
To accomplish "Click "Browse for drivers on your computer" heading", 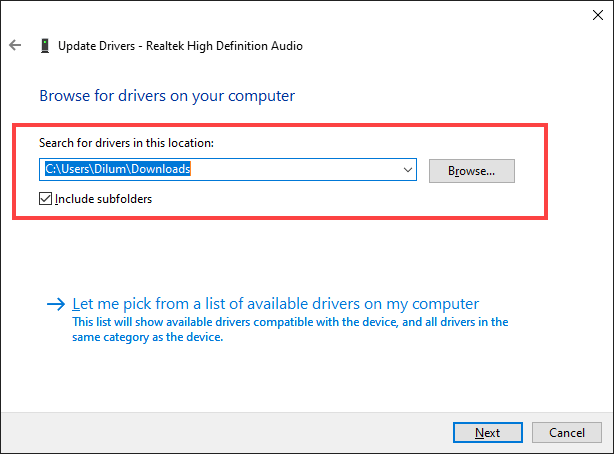I will 167,96.
